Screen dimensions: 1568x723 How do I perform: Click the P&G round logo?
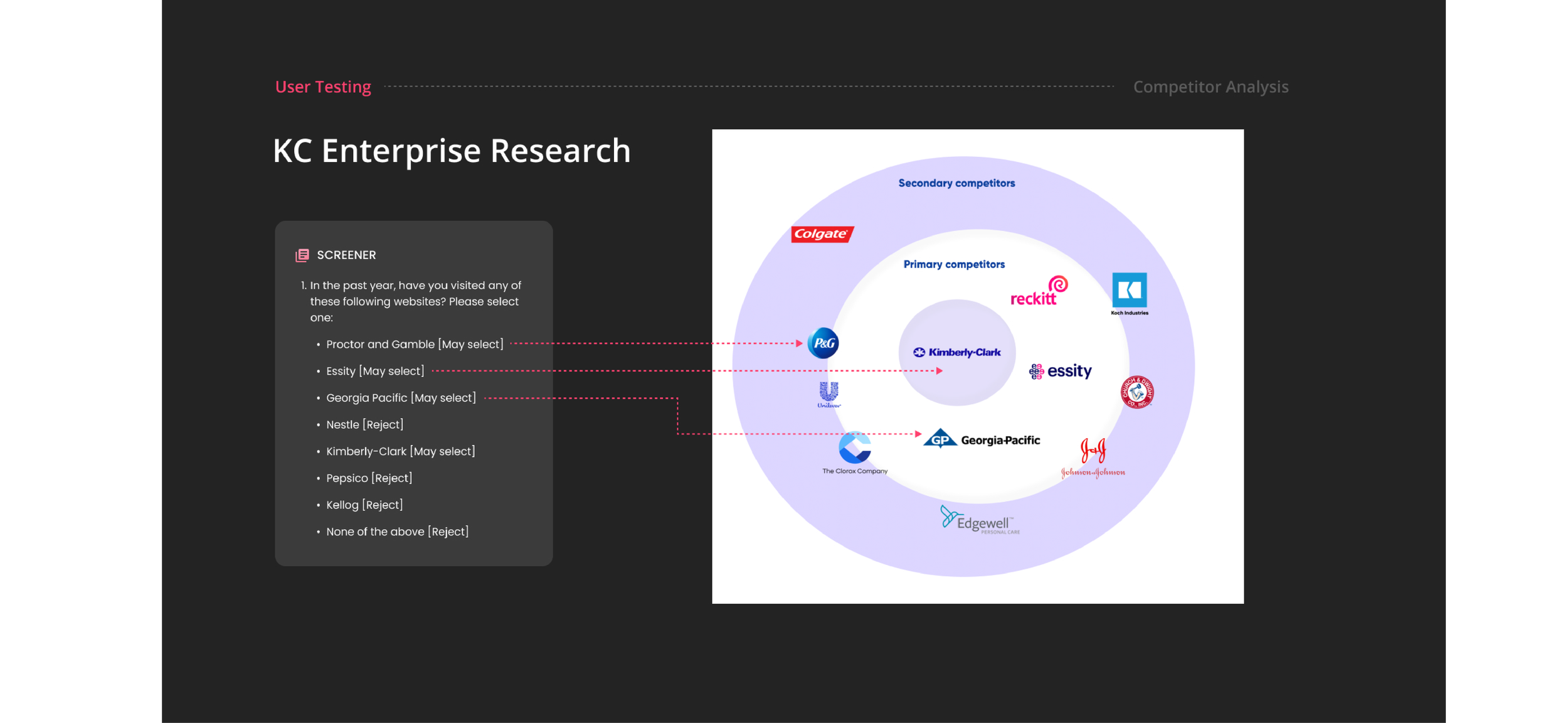pos(823,343)
